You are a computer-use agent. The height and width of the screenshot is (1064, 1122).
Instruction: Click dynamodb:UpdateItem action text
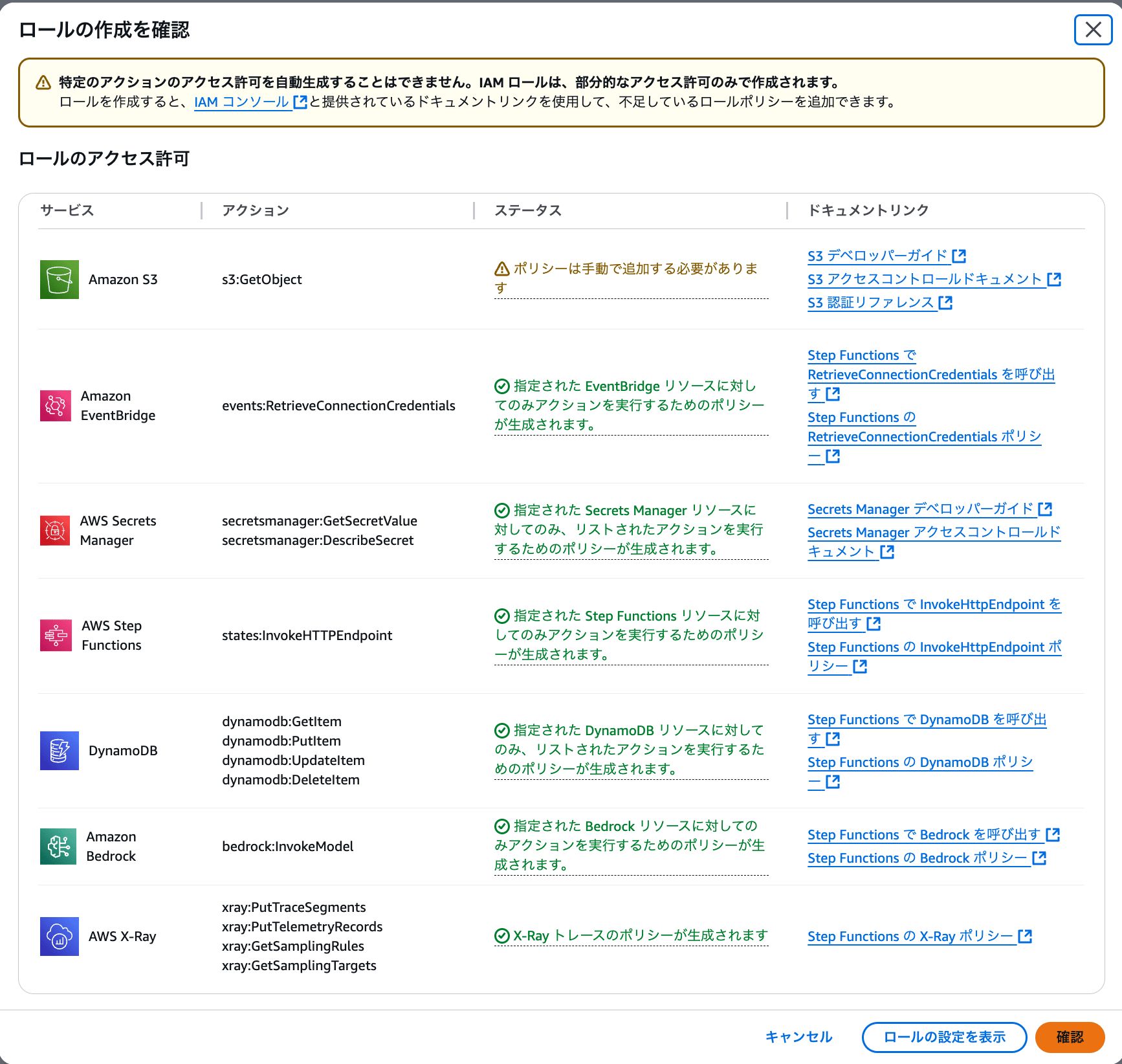pos(294,760)
